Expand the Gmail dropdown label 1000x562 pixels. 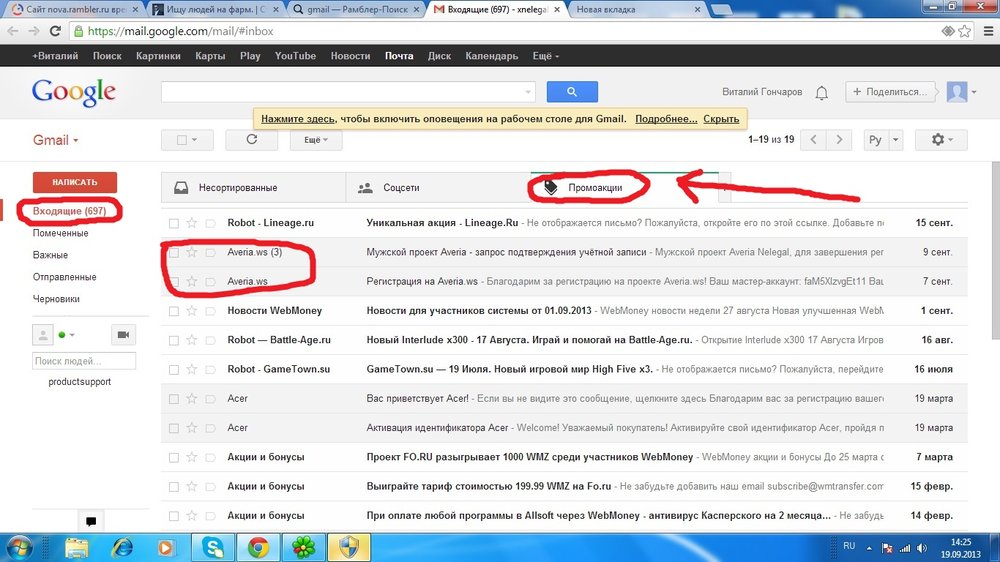[x=56, y=140]
